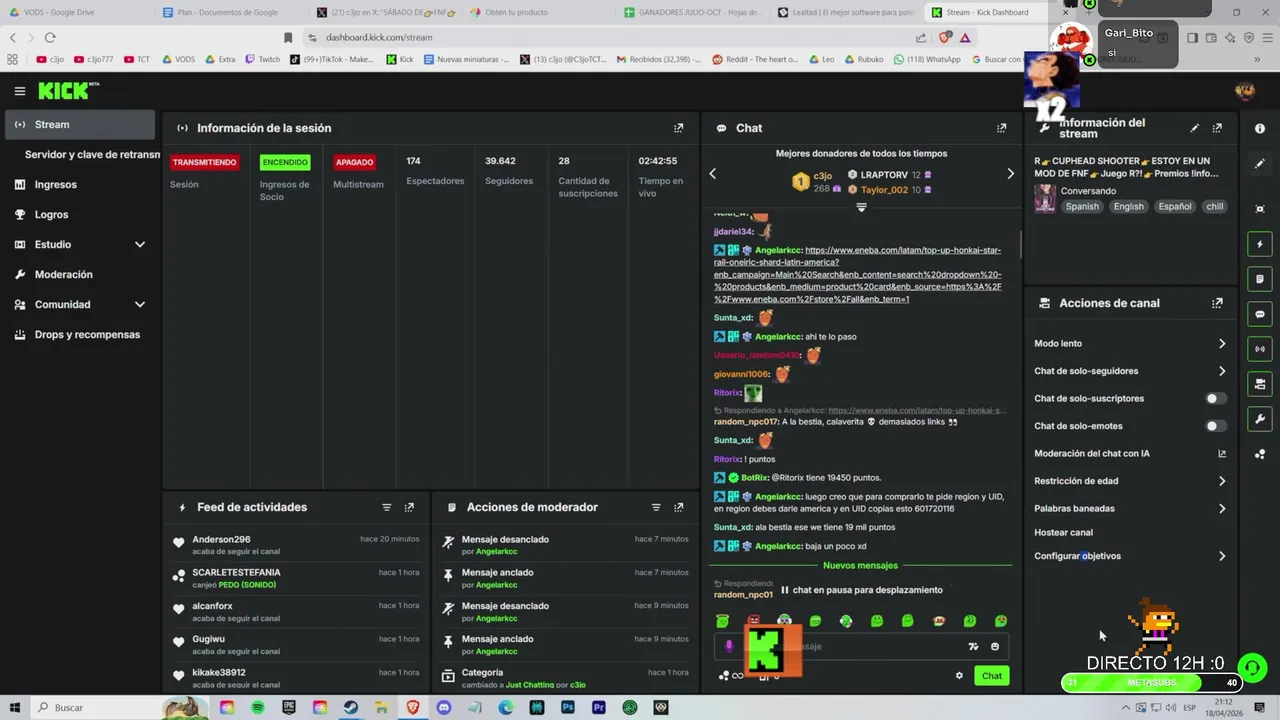This screenshot has height=720, width=1280.
Task: Pop out the Chat panel
Action: pyautogui.click(x=1001, y=128)
